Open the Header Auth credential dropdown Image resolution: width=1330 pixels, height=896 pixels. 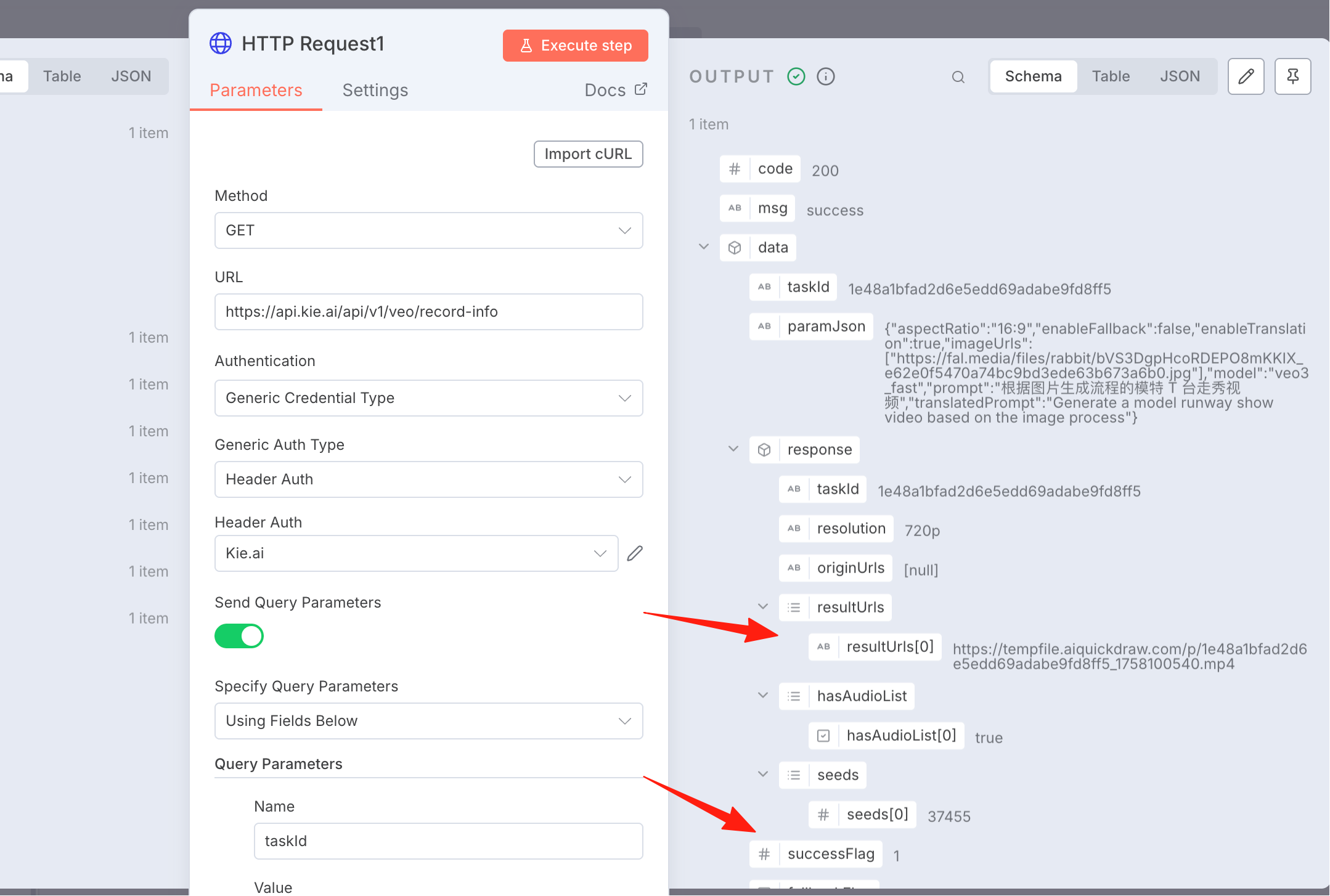point(416,553)
